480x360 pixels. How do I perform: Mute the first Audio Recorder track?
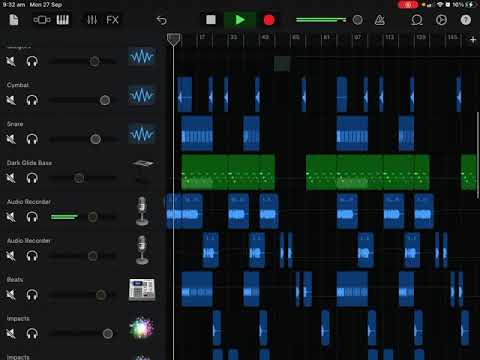(x=11, y=217)
